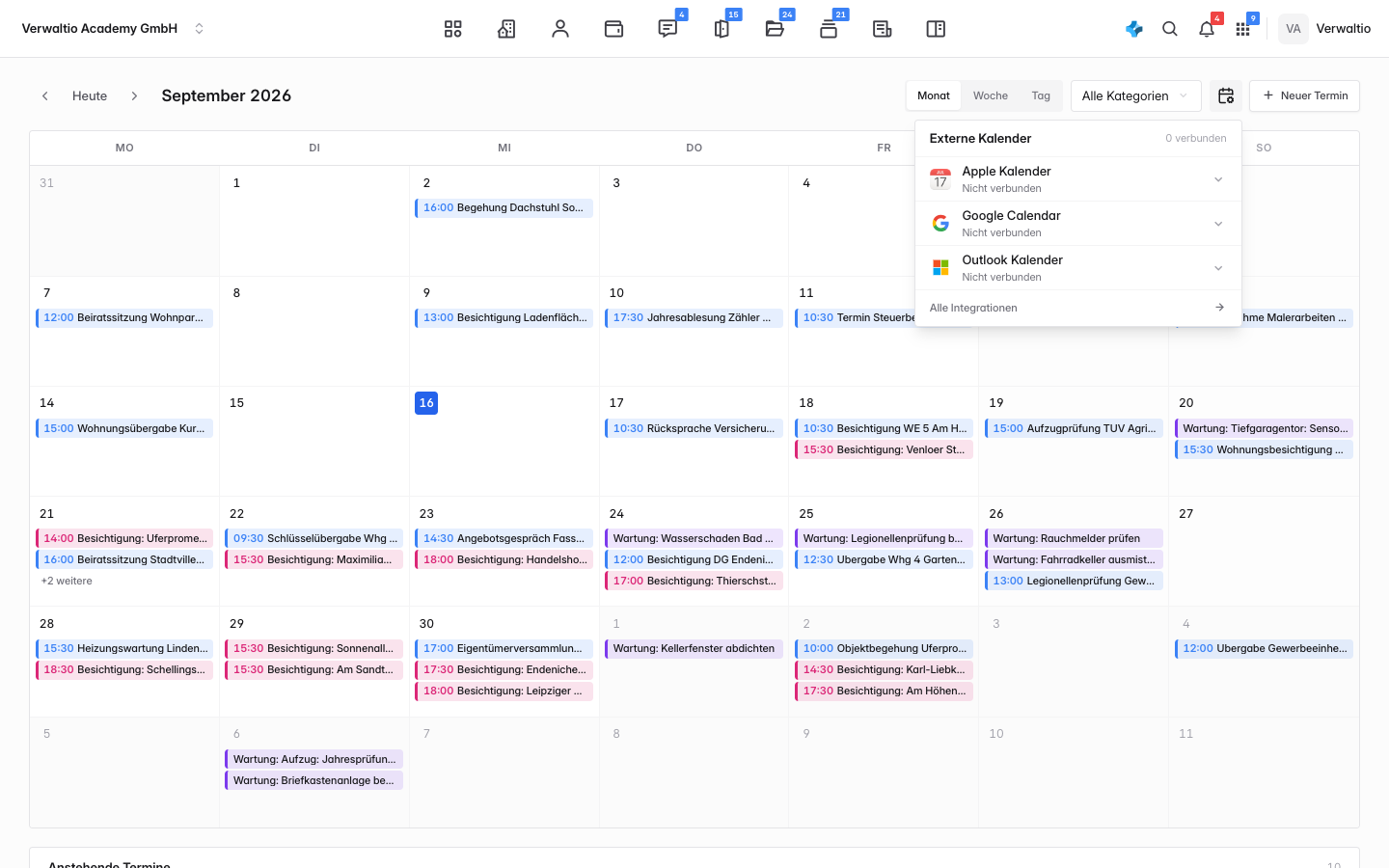Open the 12:00 Übergabe Gewerbeeinhe... event
The height and width of the screenshot is (868, 1389).
(1264, 648)
